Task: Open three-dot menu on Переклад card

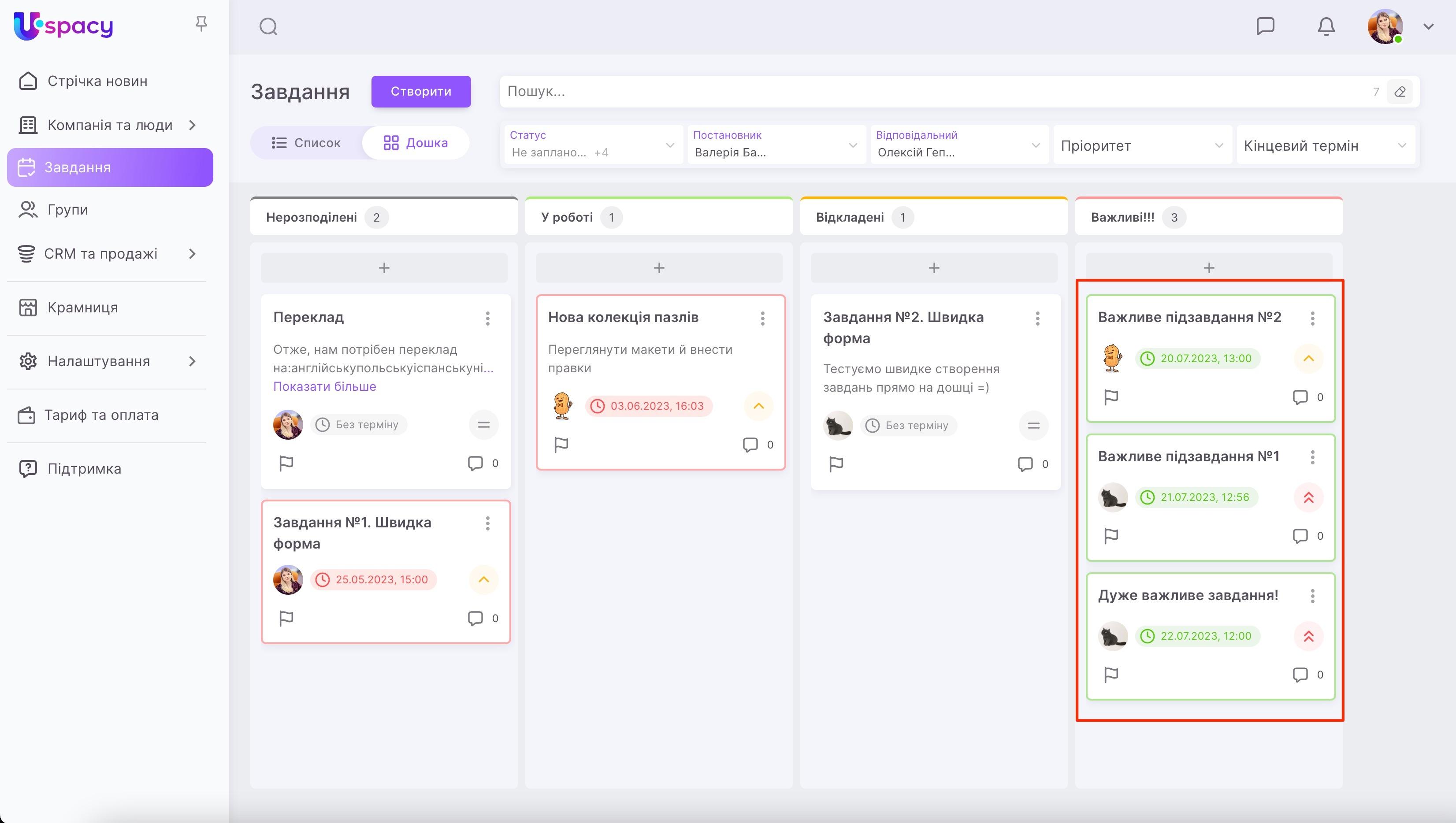Action: pos(487,318)
